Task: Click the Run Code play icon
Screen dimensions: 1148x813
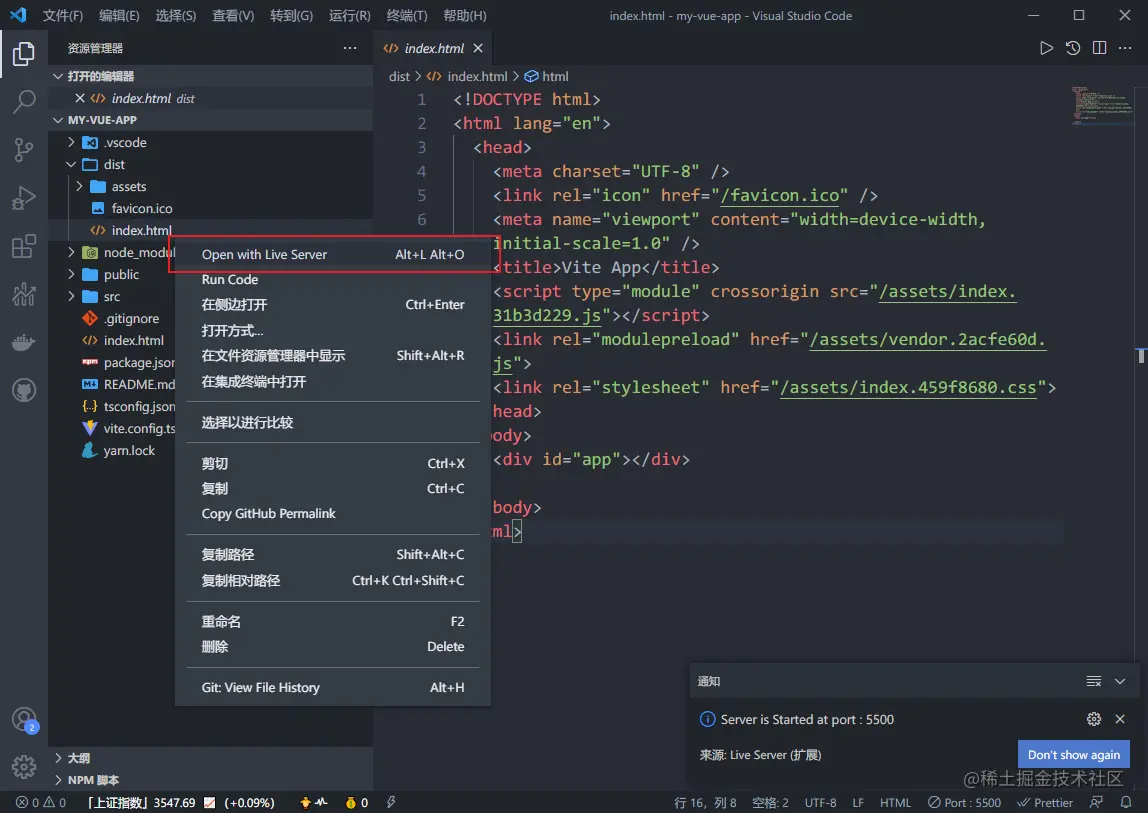Action: pos(1046,48)
